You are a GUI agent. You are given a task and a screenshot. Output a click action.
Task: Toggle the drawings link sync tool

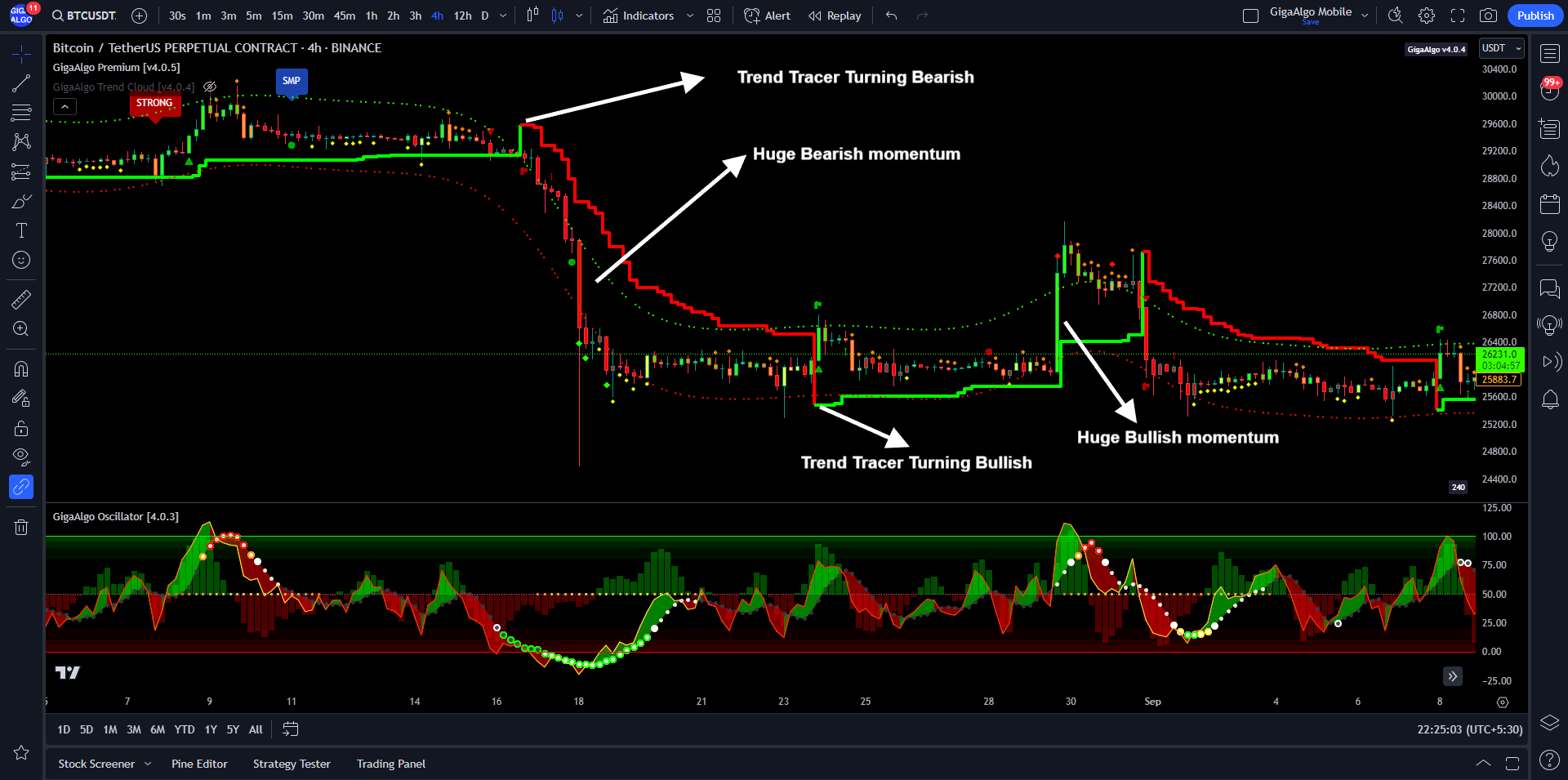21,487
